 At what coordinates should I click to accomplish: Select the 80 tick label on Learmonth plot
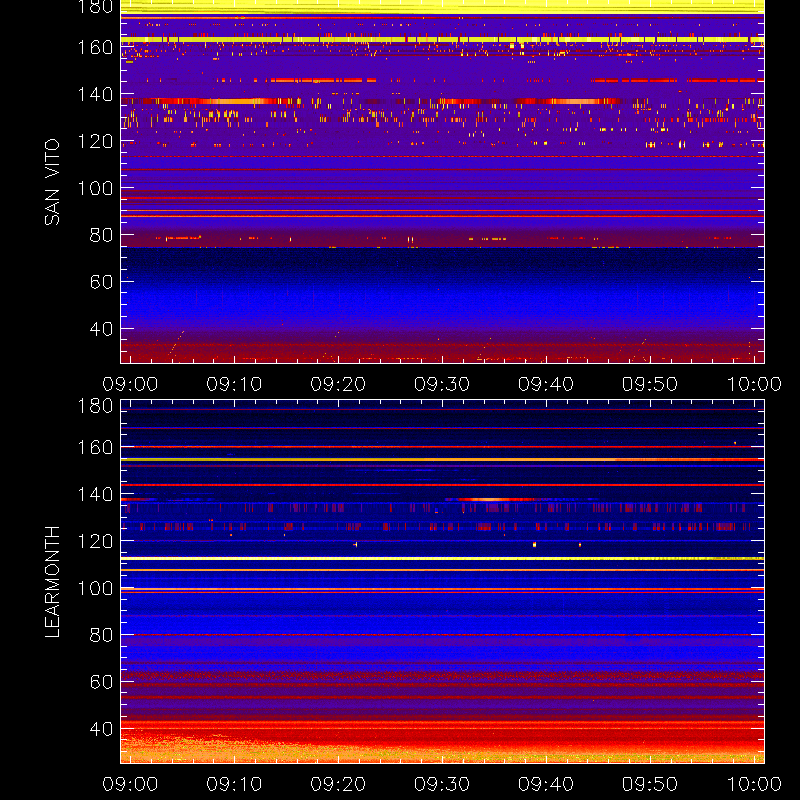(x=102, y=635)
